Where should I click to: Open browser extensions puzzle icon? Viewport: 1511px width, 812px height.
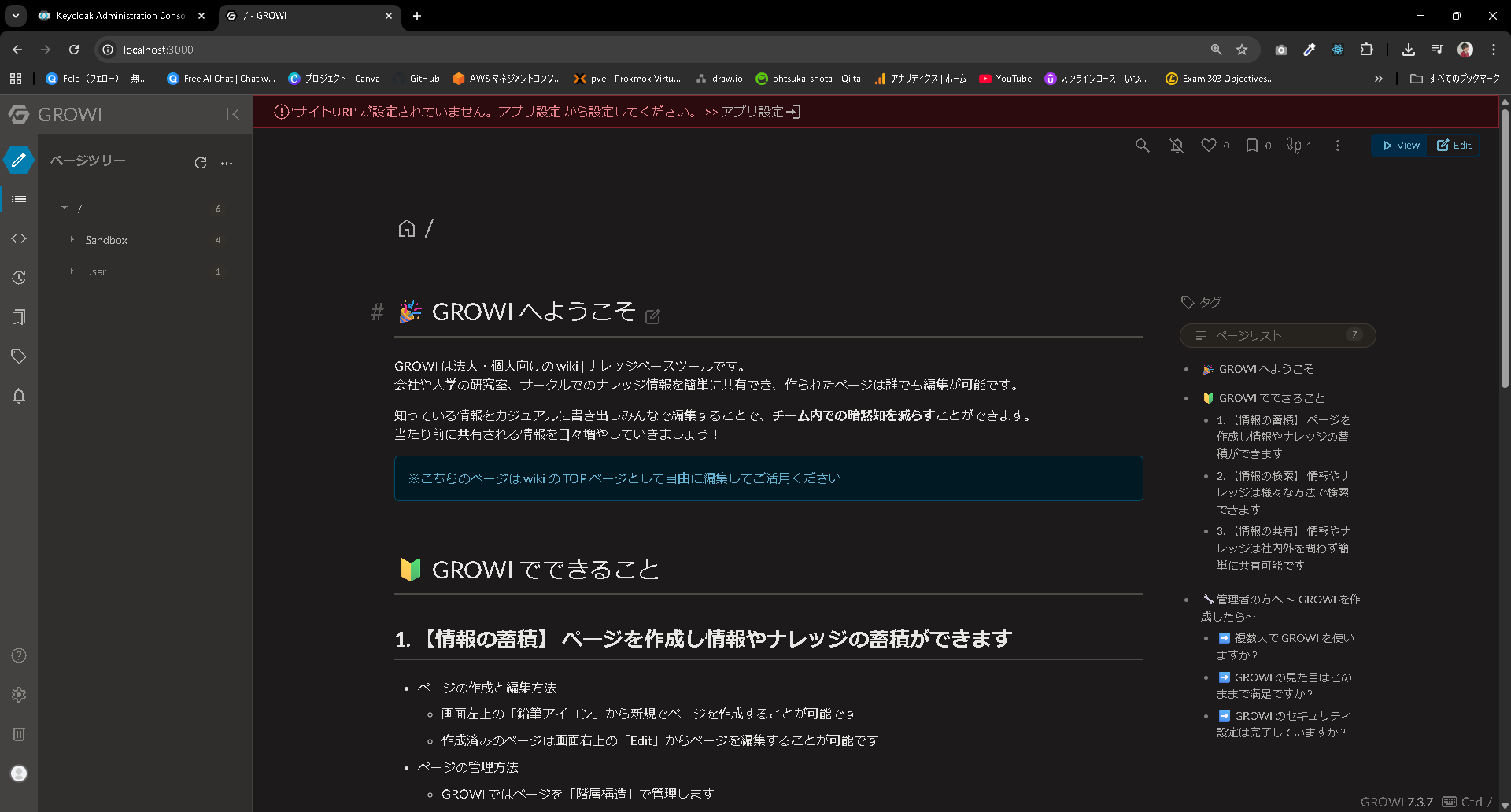click(1367, 50)
